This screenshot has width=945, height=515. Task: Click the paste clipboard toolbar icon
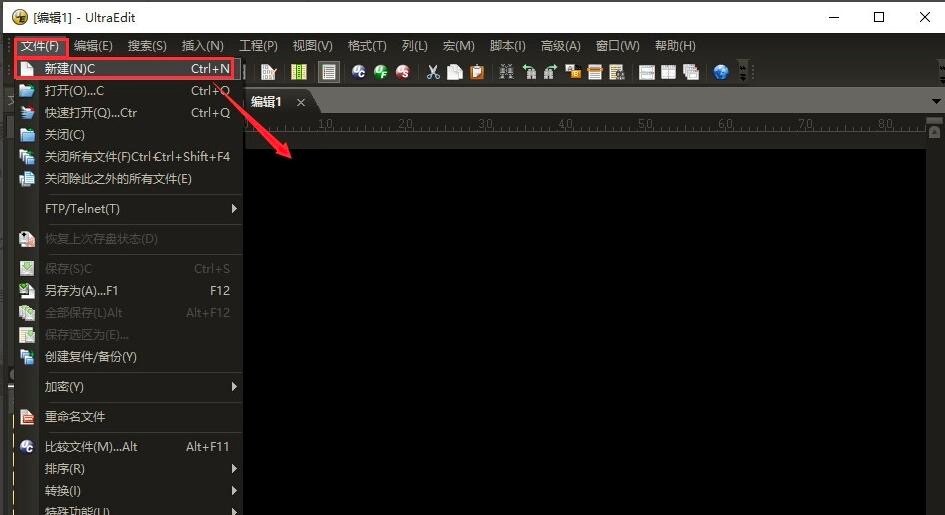pos(477,72)
